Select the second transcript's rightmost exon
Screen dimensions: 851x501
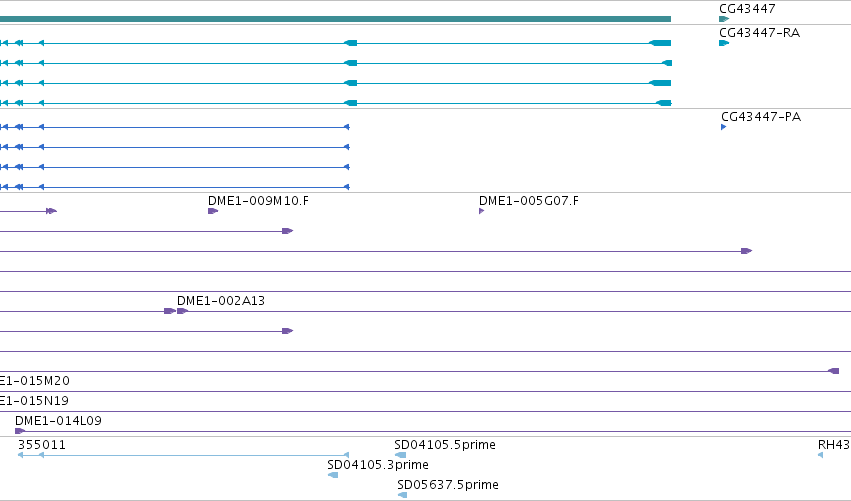click(x=667, y=63)
